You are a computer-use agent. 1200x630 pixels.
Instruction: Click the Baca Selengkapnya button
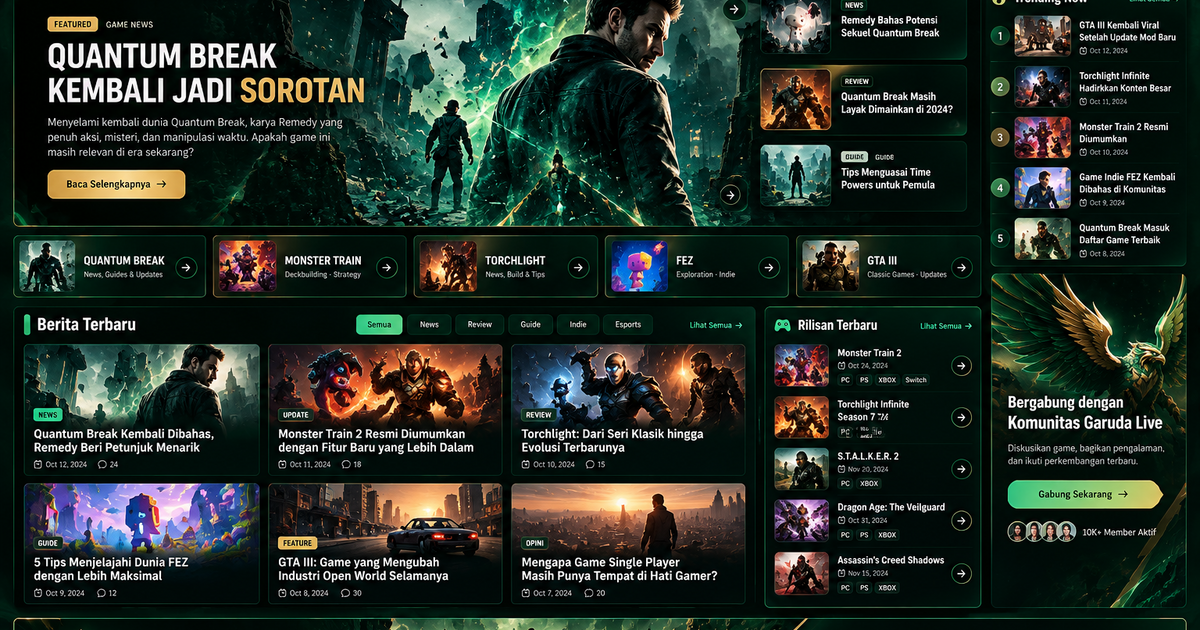point(116,184)
